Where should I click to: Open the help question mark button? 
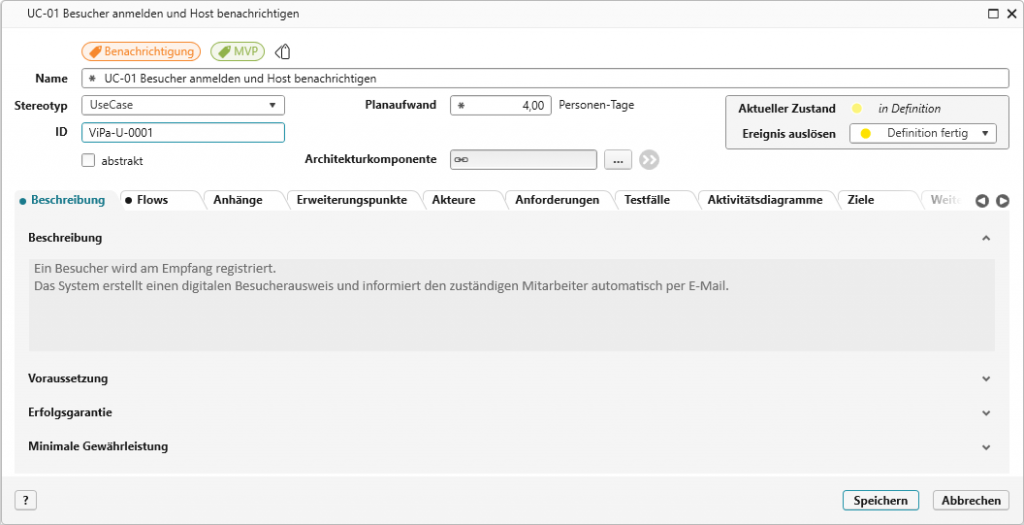click(x=25, y=500)
